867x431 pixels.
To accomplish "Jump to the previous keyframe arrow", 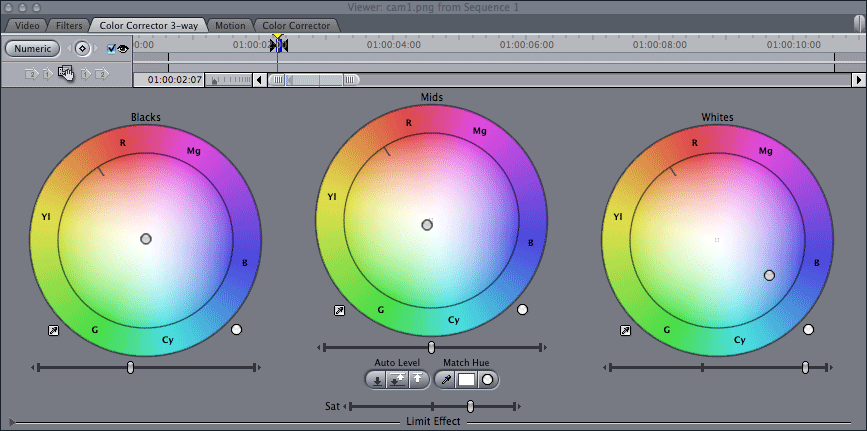I will (x=69, y=49).
